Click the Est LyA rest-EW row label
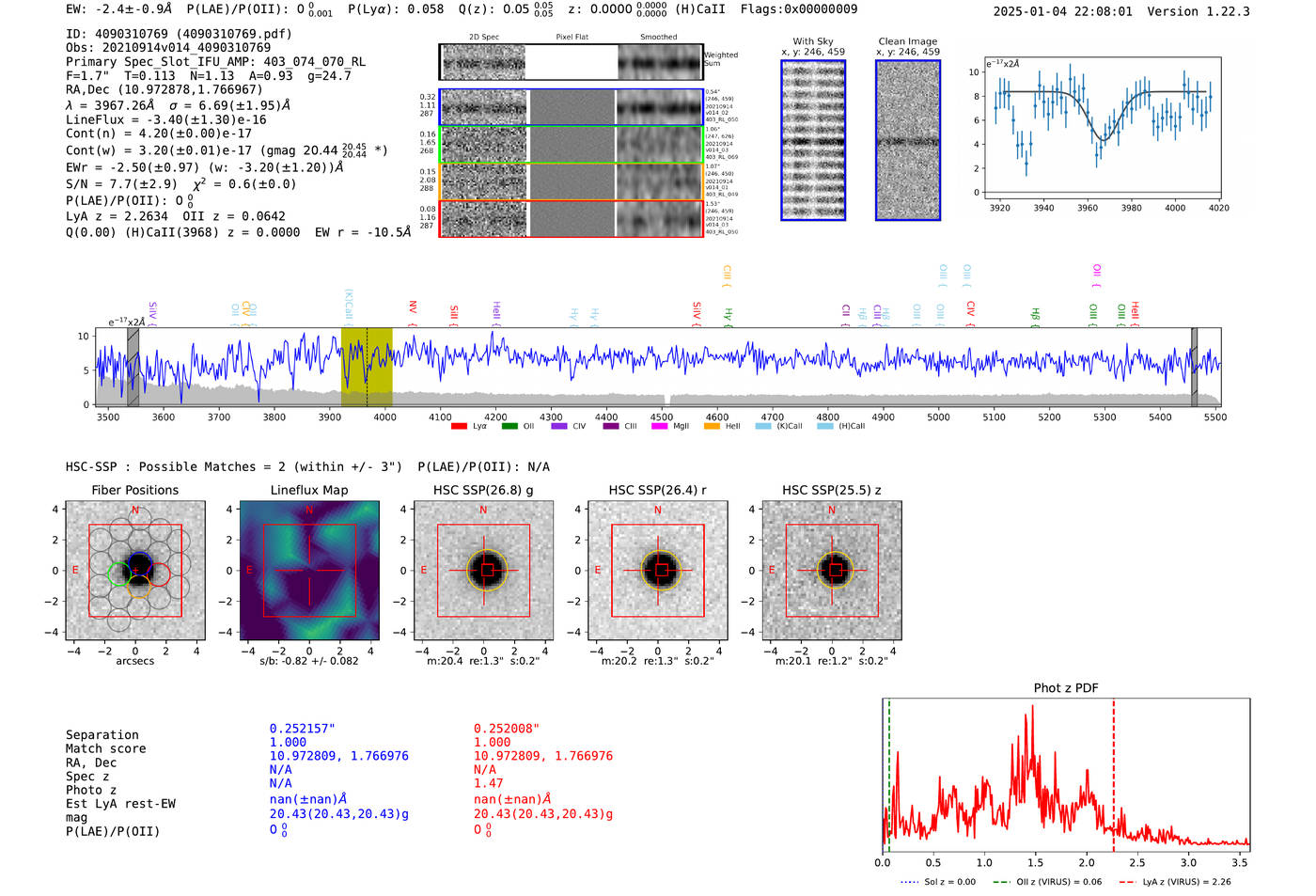The image size is (1316, 896). 120,804
